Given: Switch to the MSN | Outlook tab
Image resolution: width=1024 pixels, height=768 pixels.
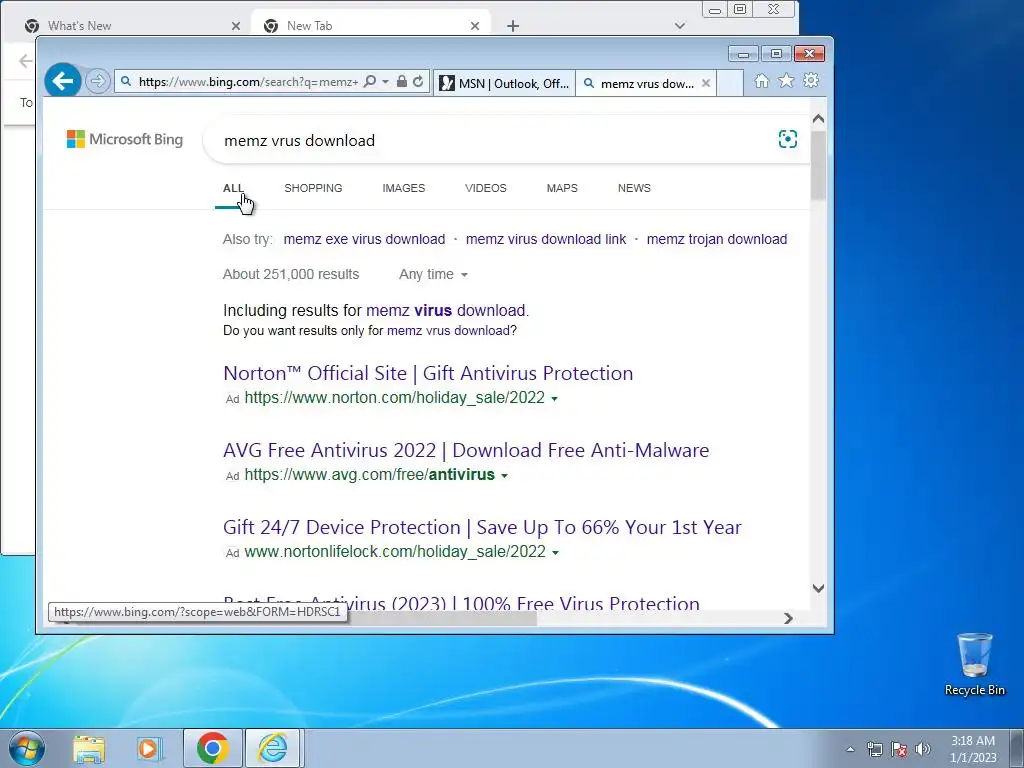Looking at the screenshot, I should pyautogui.click(x=504, y=83).
